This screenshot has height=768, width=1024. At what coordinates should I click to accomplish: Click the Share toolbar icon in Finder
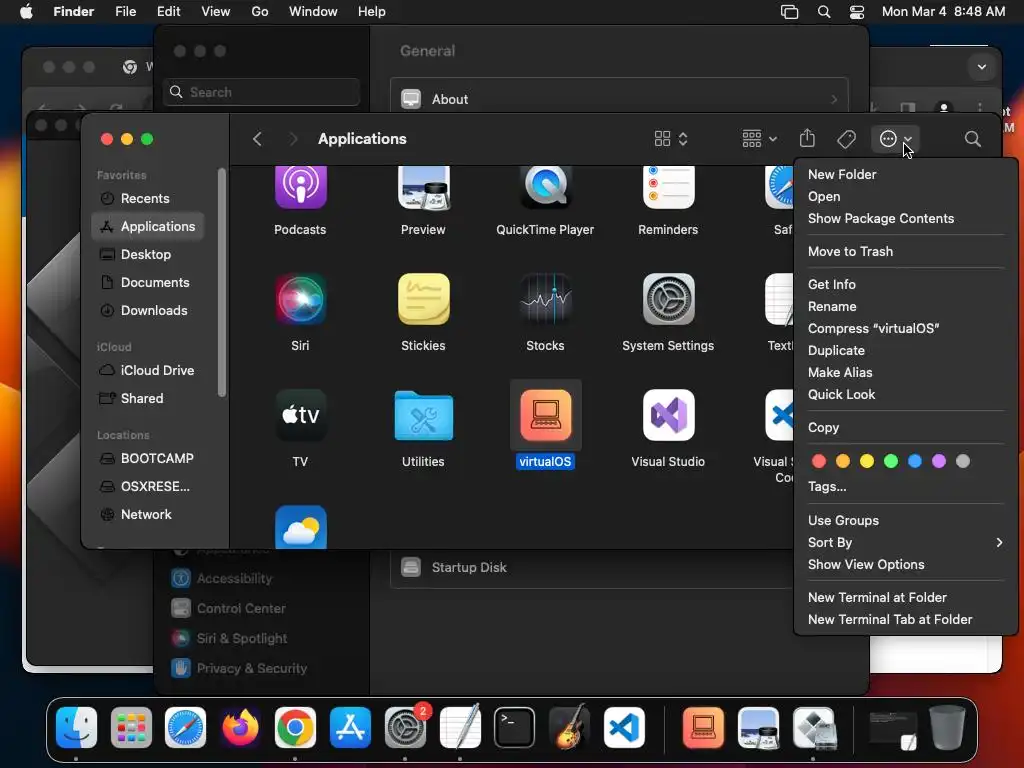[807, 138]
